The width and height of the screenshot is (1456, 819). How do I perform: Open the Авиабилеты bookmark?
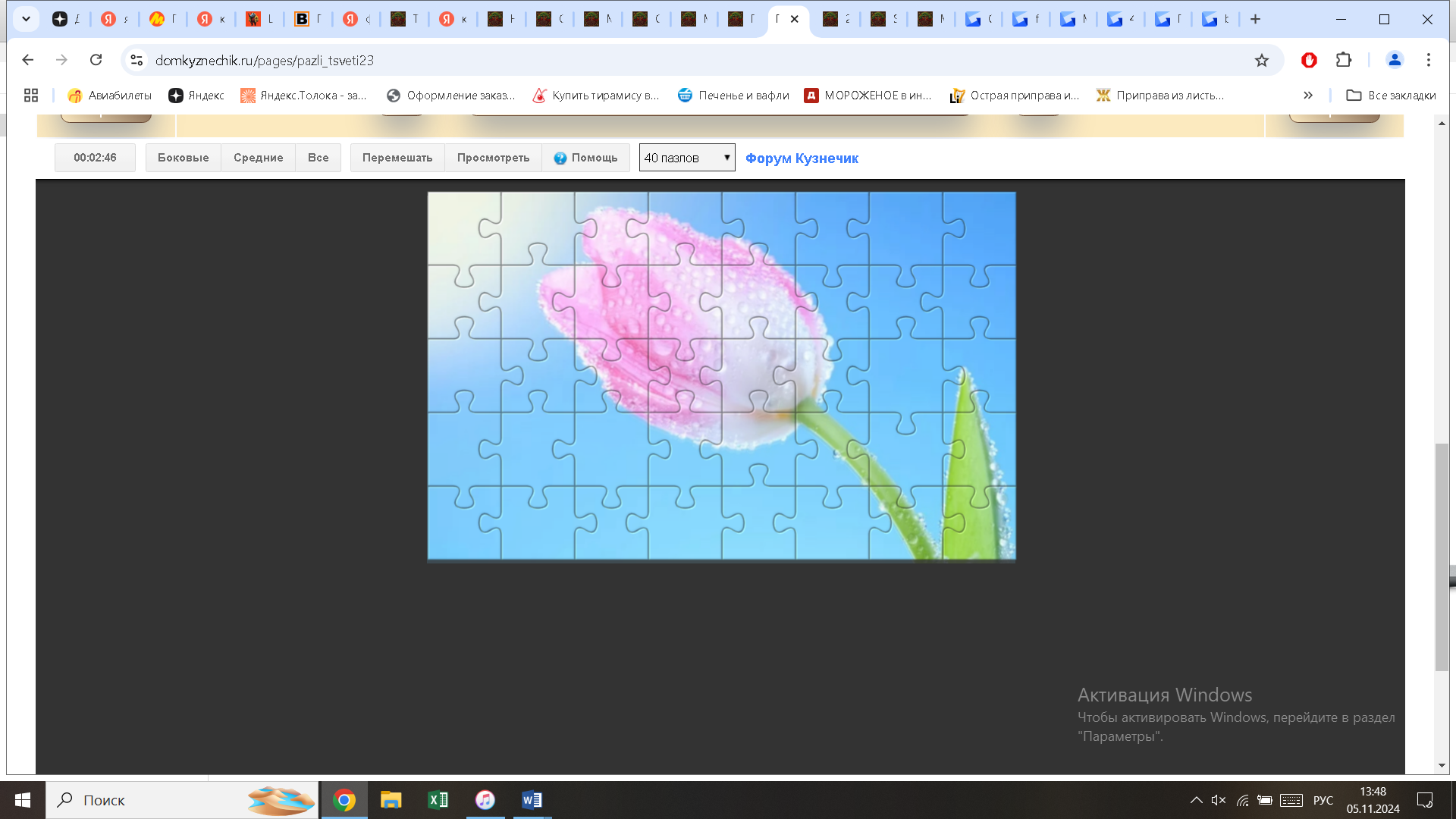[x=110, y=95]
